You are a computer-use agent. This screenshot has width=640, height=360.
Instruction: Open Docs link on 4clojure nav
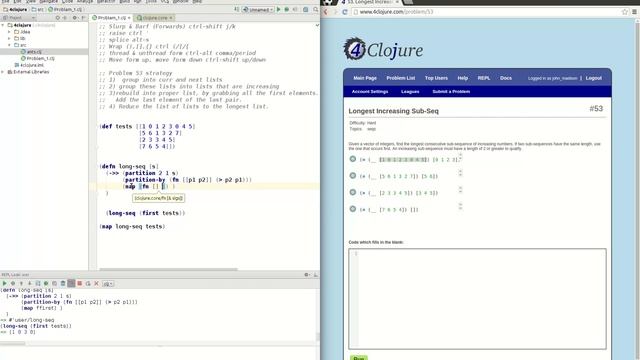(506, 78)
